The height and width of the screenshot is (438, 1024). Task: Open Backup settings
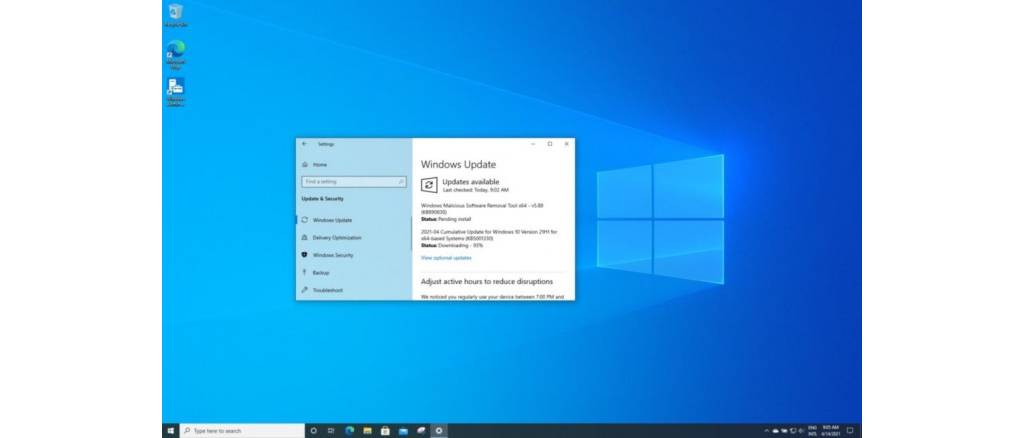316,273
